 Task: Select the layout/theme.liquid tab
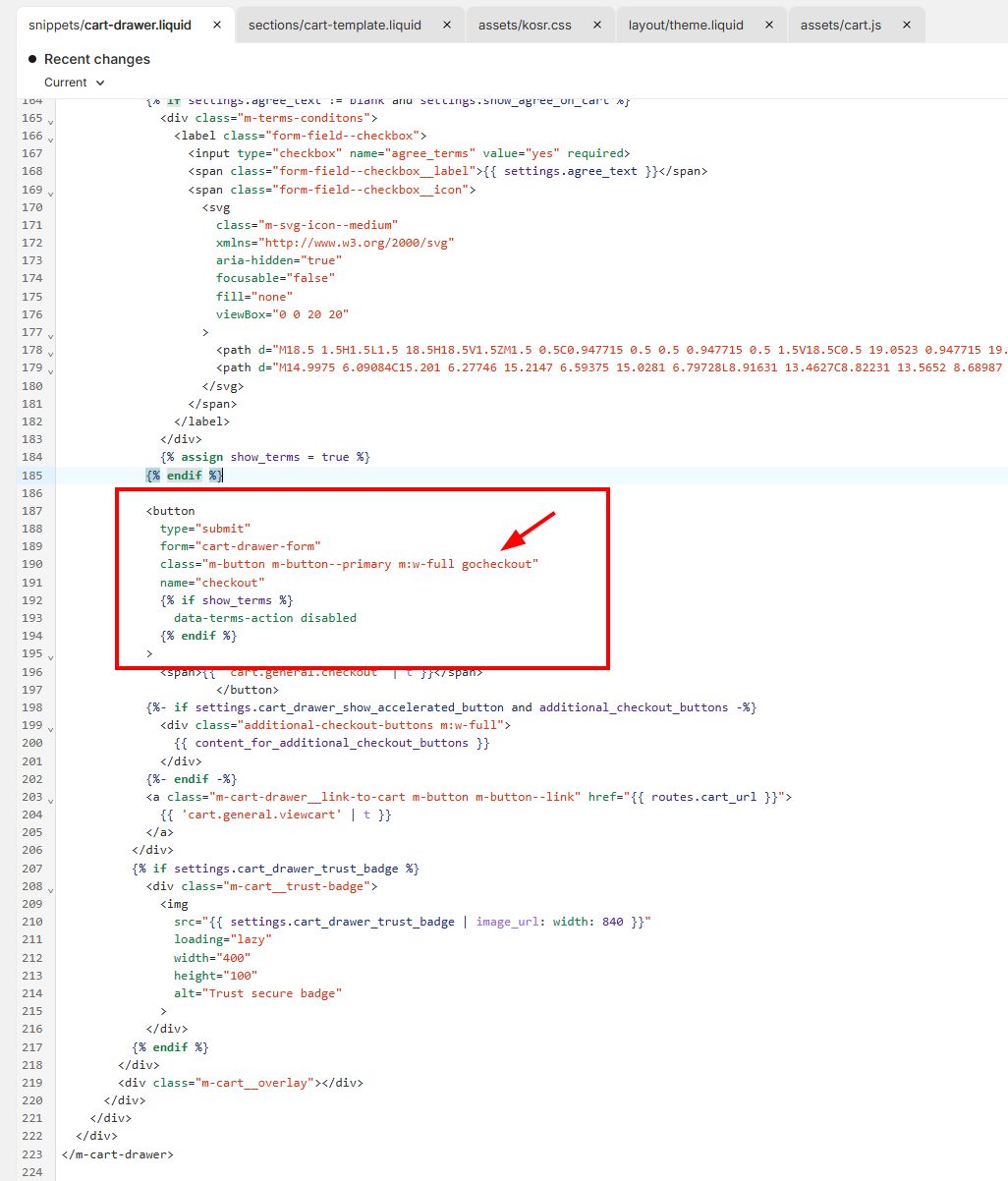686,25
